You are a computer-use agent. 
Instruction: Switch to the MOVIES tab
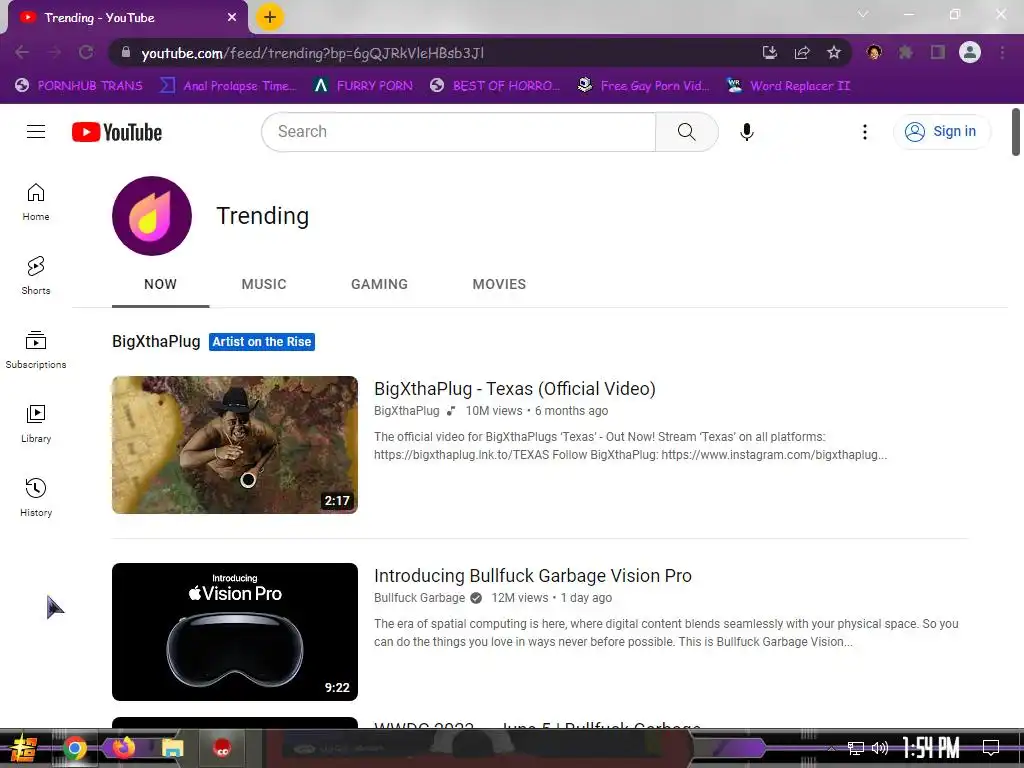click(x=500, y=284)
